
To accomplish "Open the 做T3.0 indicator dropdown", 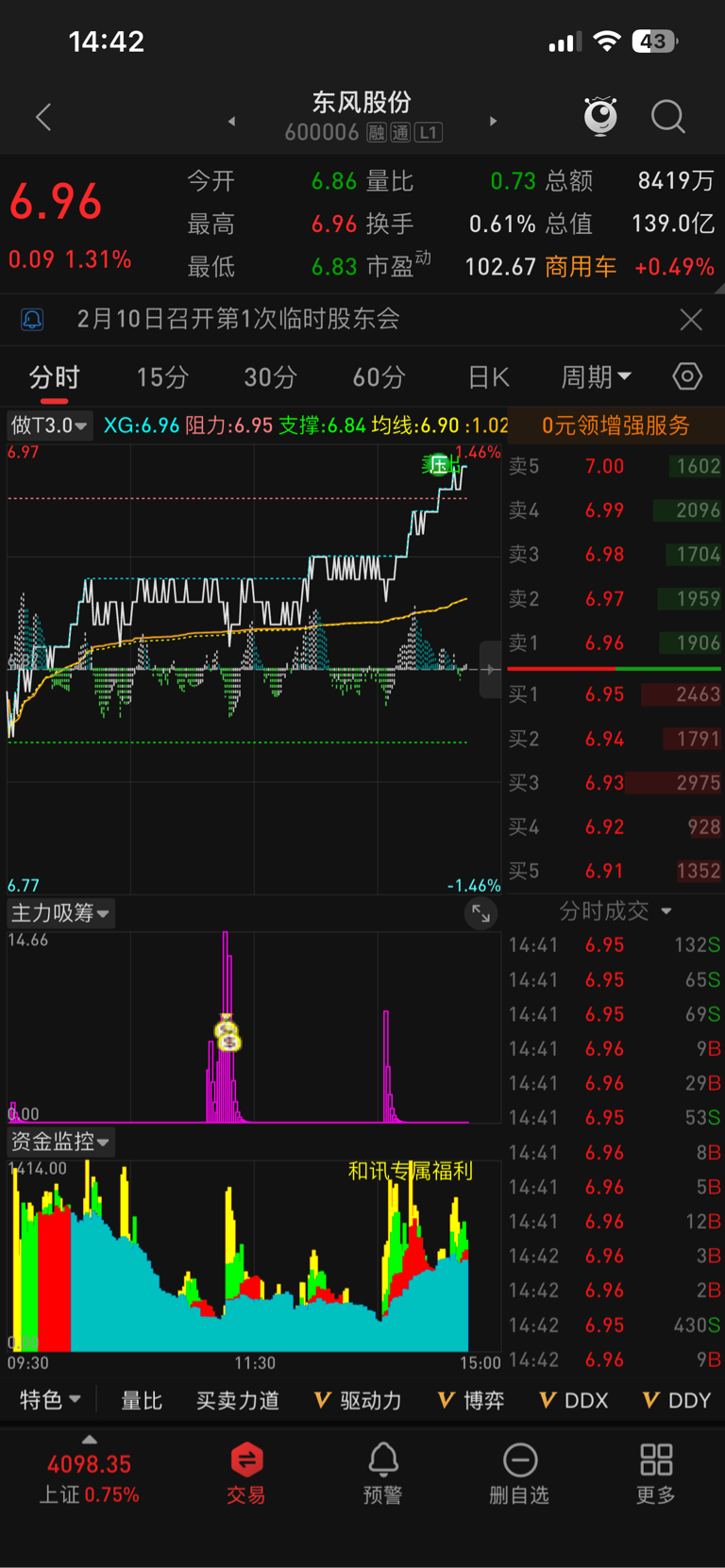I will (50, 425).
